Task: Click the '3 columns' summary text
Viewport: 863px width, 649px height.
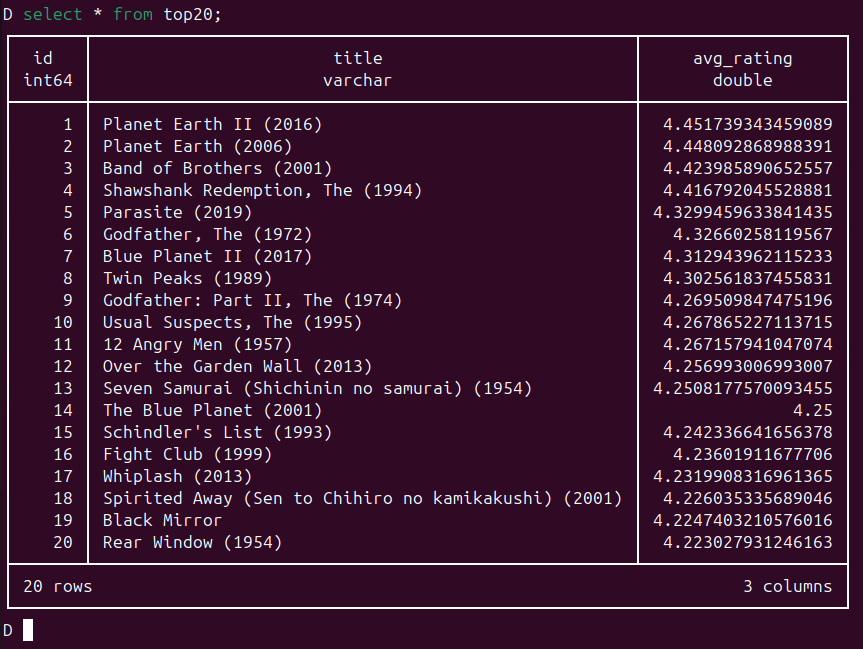Action: pyautogui.click(x=788, y=587)
